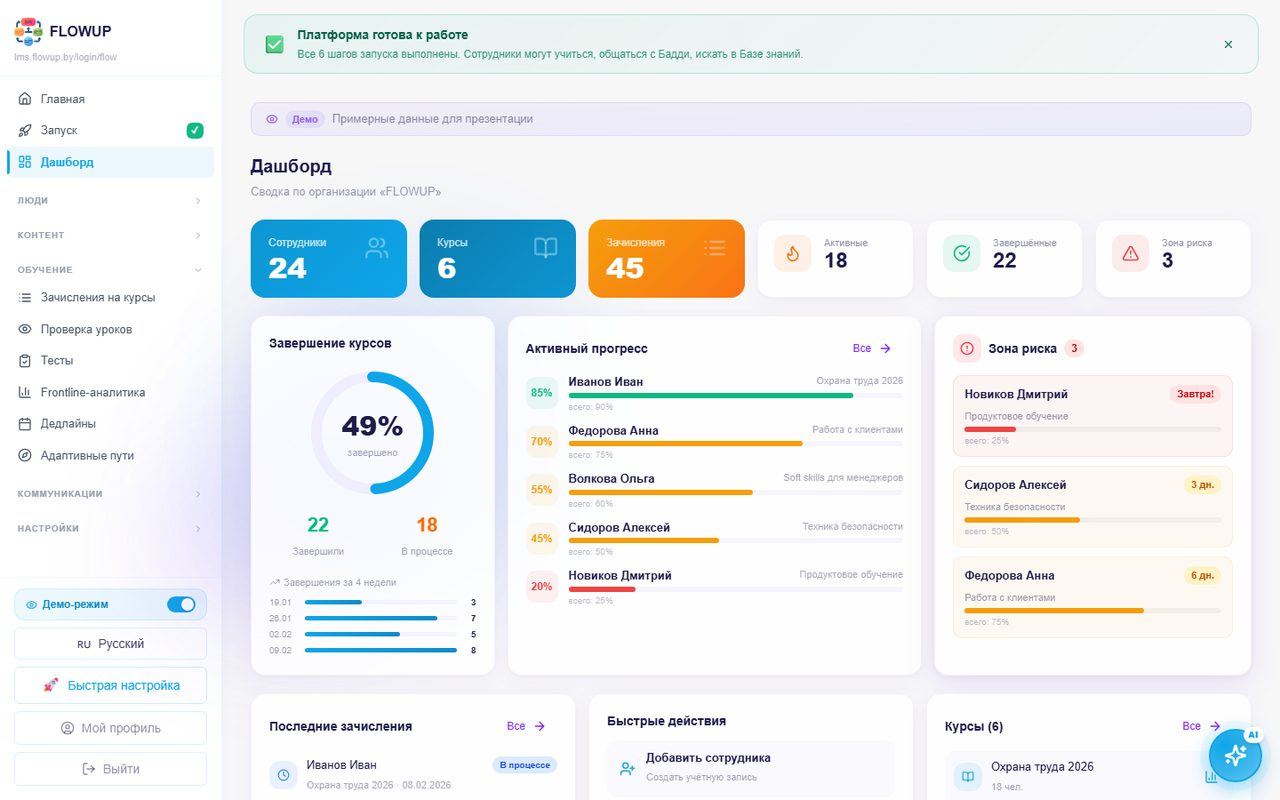The image size is (1280, 800).
Task: Expand the КОММУНИКАЦИИ sidebar section
Action: point(110,493)
